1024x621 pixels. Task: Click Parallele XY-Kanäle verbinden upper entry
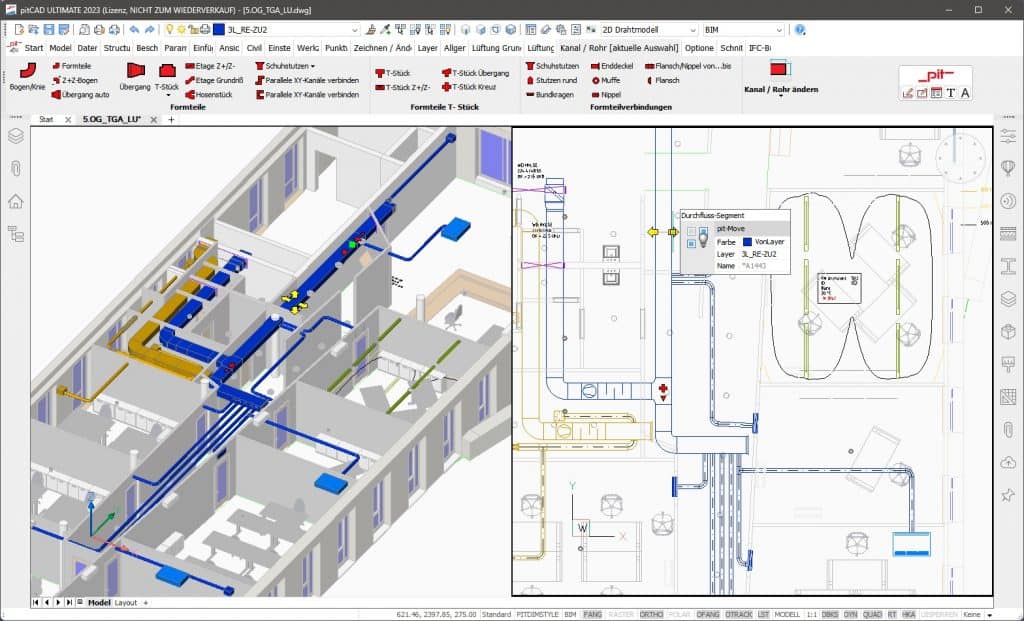(x=307, y=80)
